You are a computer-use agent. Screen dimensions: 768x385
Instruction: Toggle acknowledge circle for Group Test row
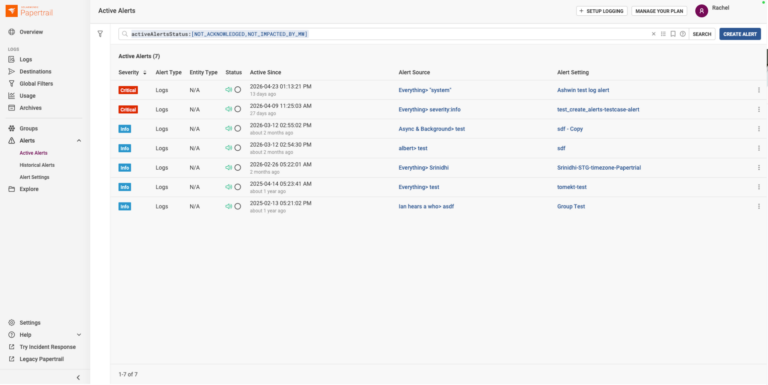[x=238, y=206]
